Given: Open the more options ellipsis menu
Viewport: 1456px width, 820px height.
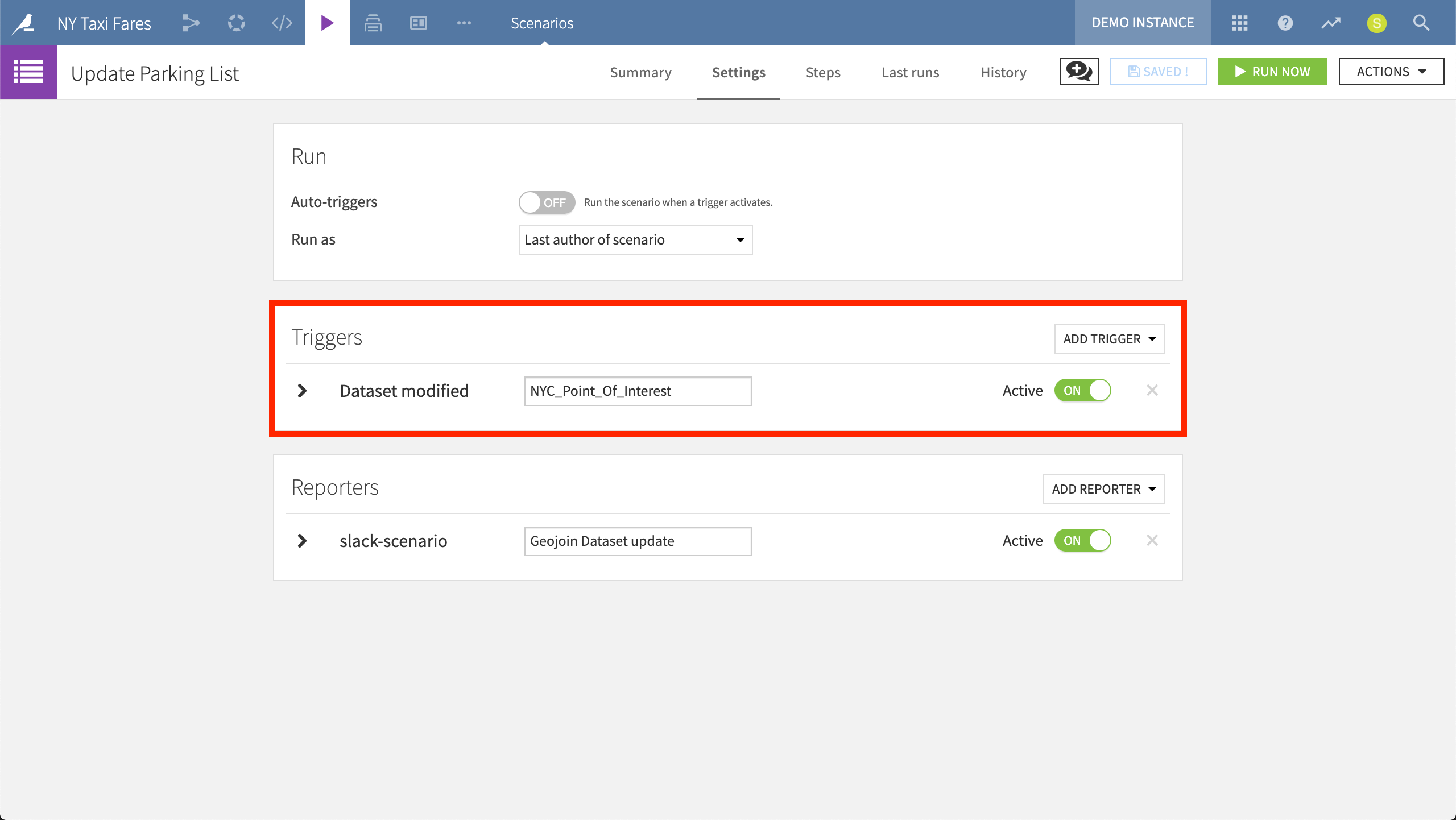Looking at the screenshot, I should click(464, 23).
